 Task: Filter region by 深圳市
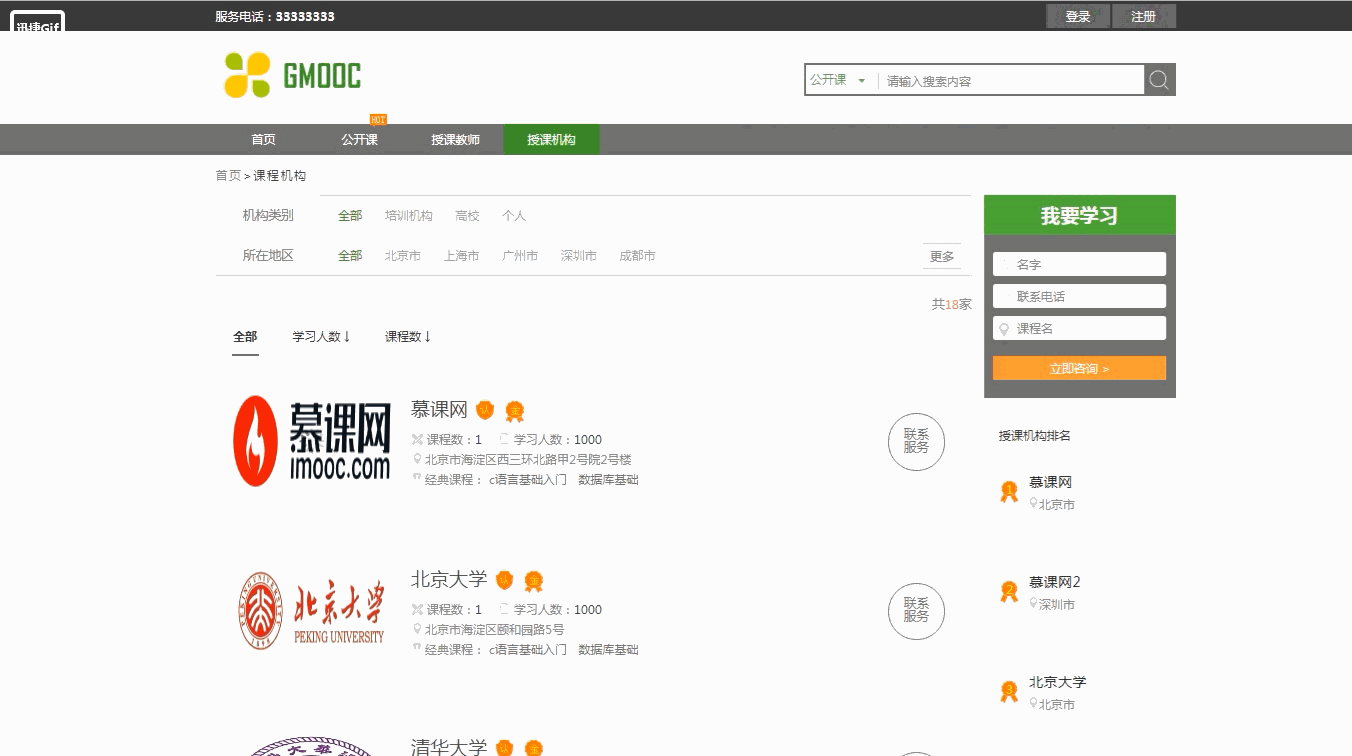pos(579,256)
